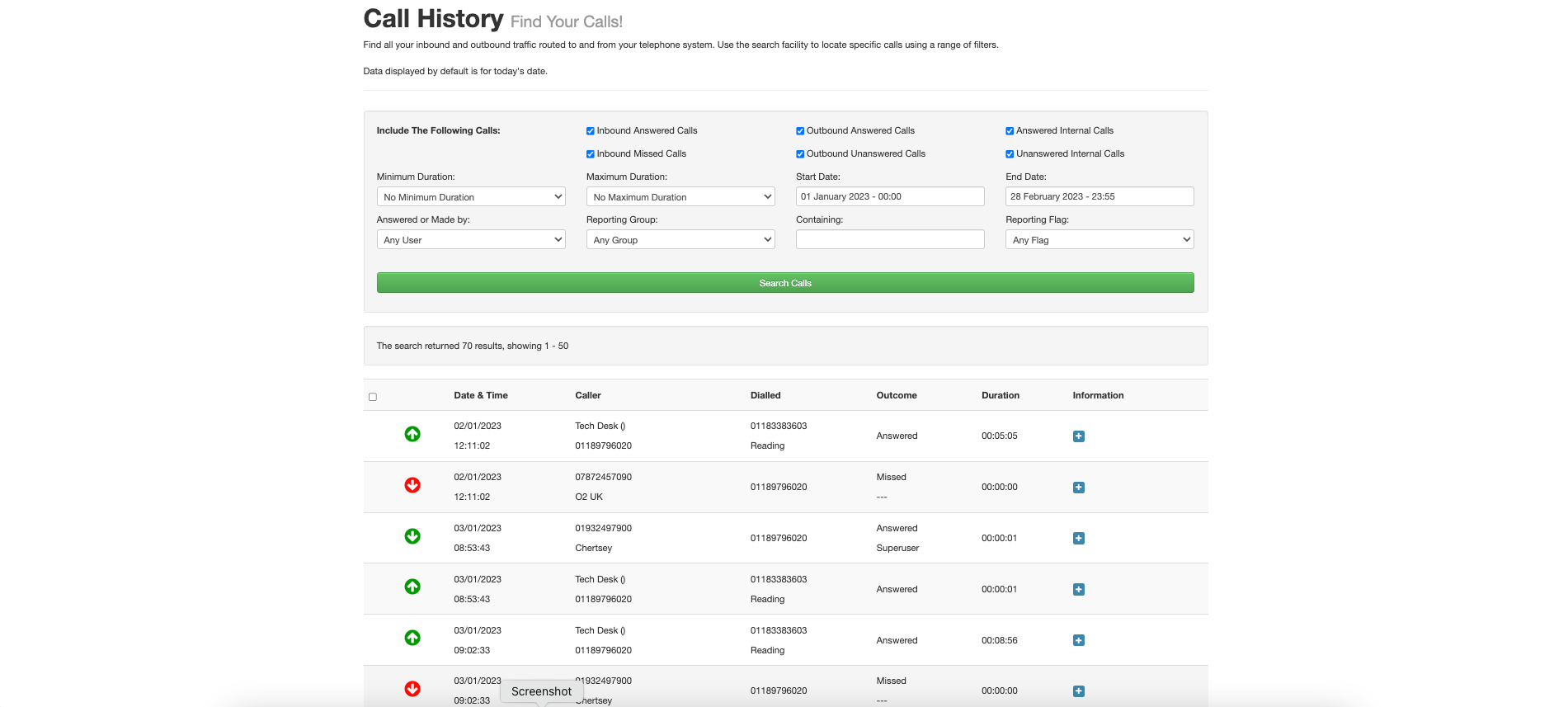
Task: Click green outbound arrow for the 09:02:33 Tech Desk call
Action: pyautogui.click(x=412, y=638)
